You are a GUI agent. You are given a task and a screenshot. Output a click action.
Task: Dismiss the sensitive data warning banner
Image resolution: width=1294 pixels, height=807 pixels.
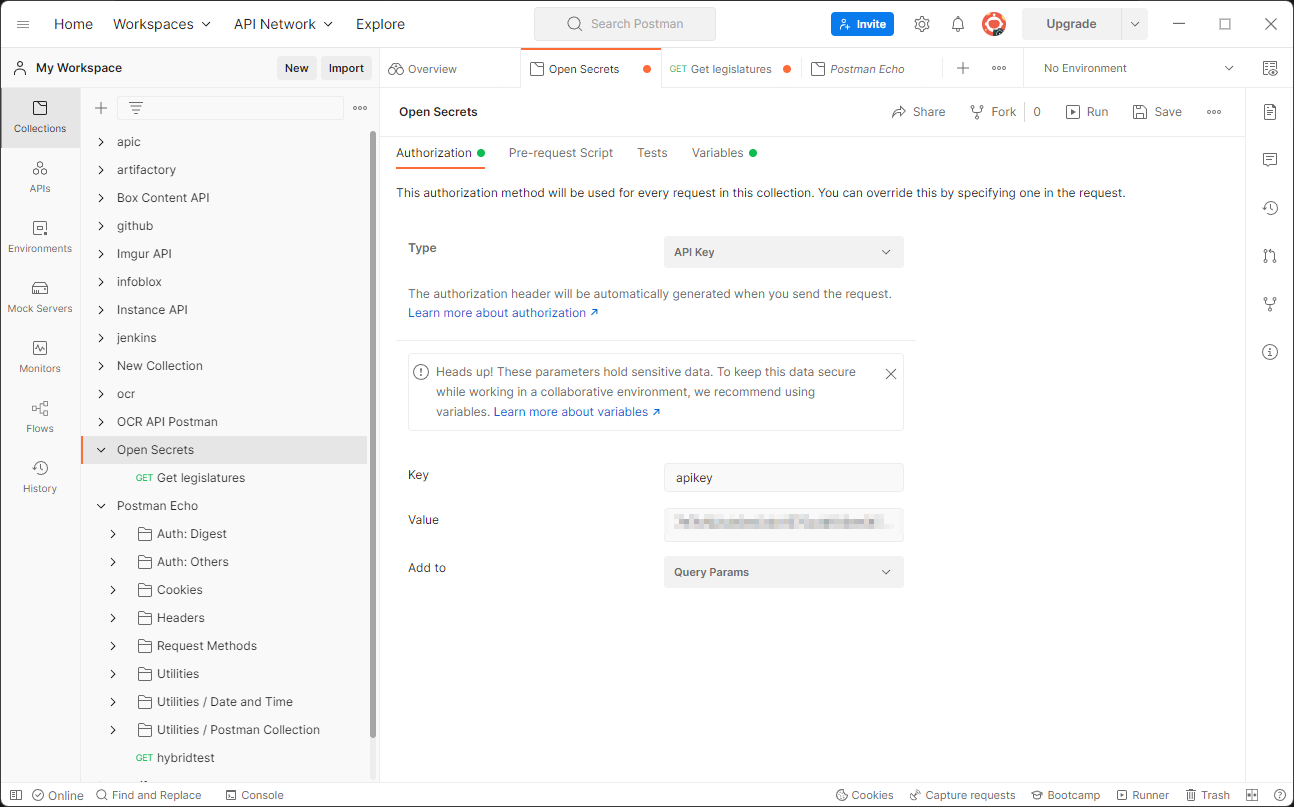tap(890, 373)
